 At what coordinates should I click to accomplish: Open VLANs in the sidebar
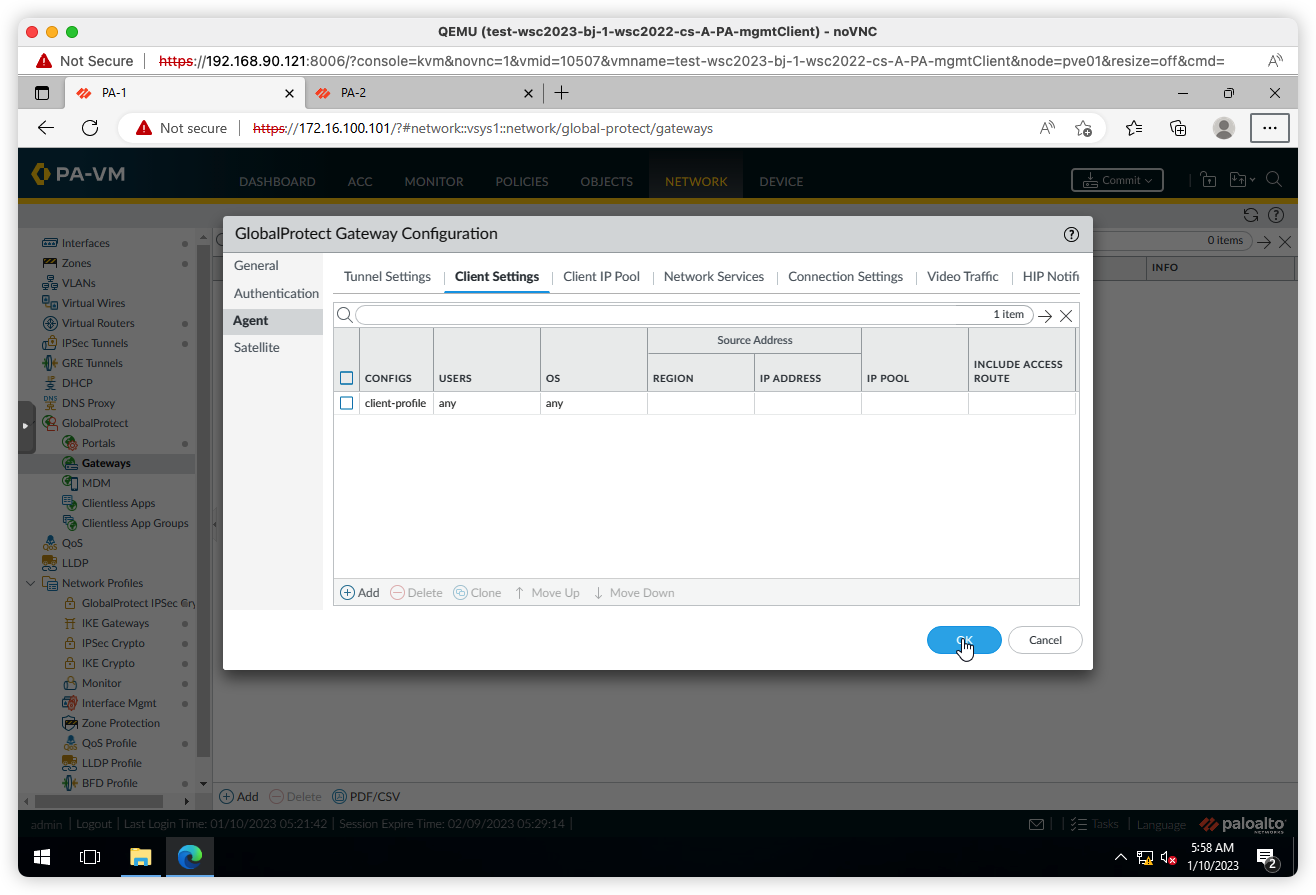point(78,283)
